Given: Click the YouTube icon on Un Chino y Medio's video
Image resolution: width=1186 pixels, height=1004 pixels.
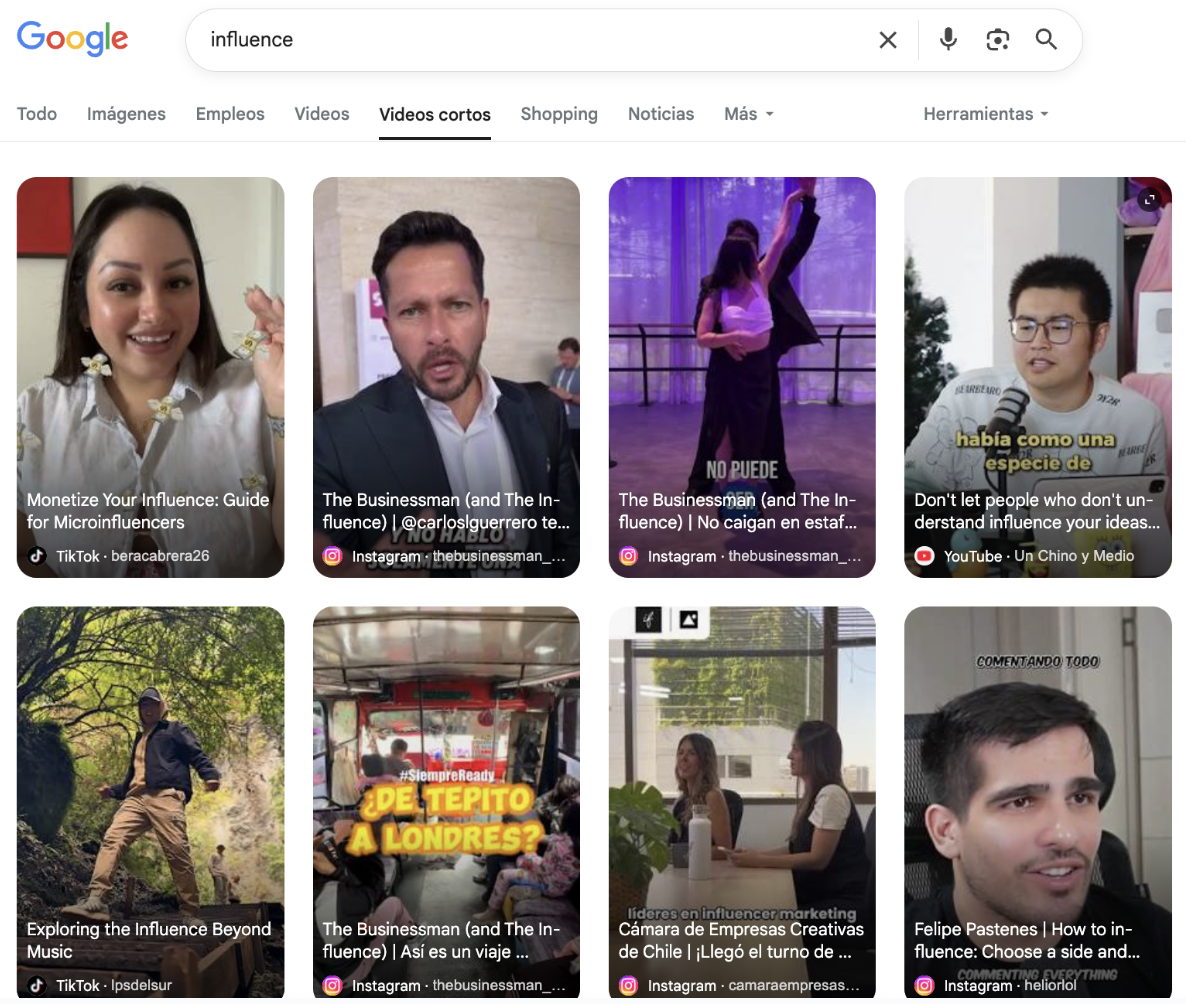Looking at the screenshot, I should pos(924,556).
